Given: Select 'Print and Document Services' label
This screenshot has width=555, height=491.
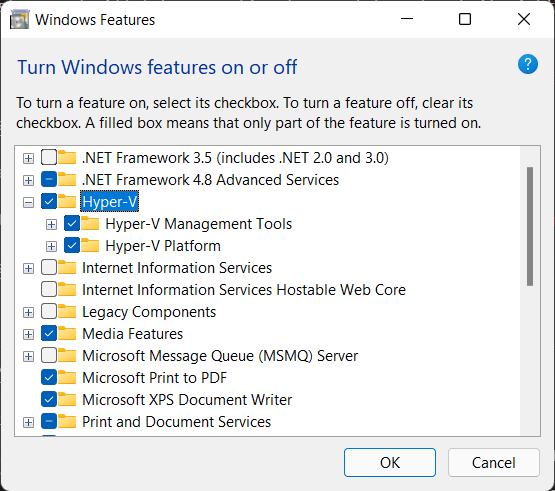Looking at the screenshot, I should pyautogui.click(x=177, y=422).
